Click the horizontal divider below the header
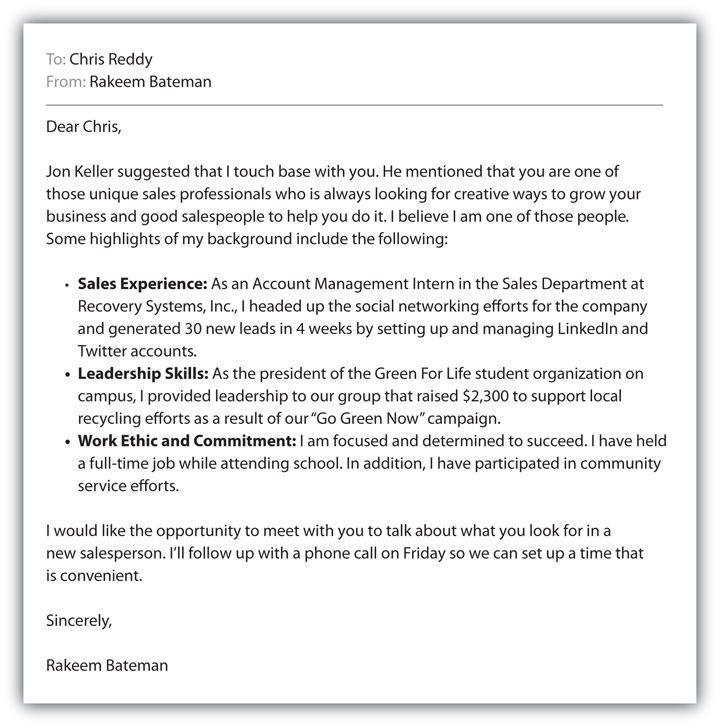 click(x=354, y=105)
